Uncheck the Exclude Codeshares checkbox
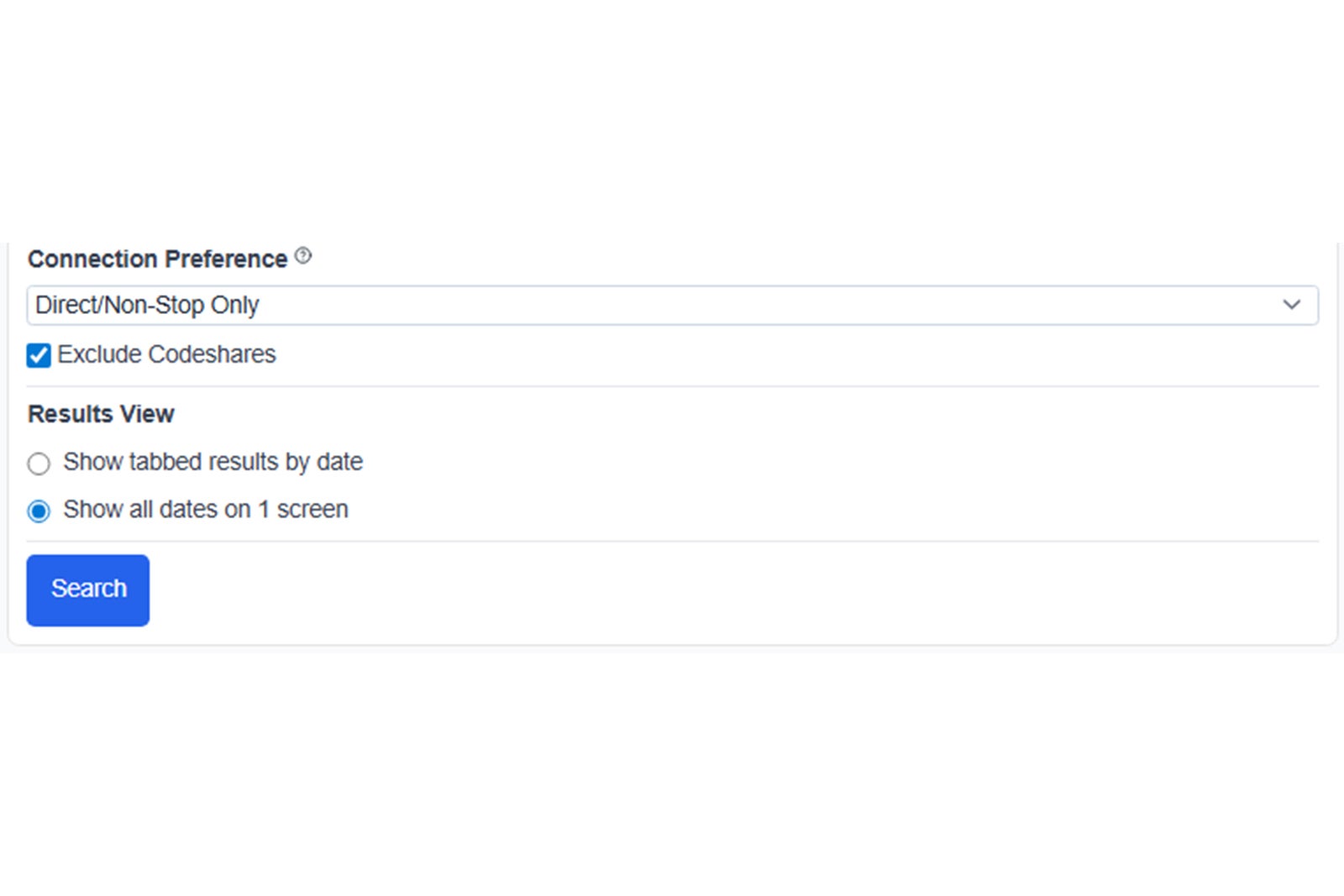This screenshot has height=896, width=1344. [39, 355]
